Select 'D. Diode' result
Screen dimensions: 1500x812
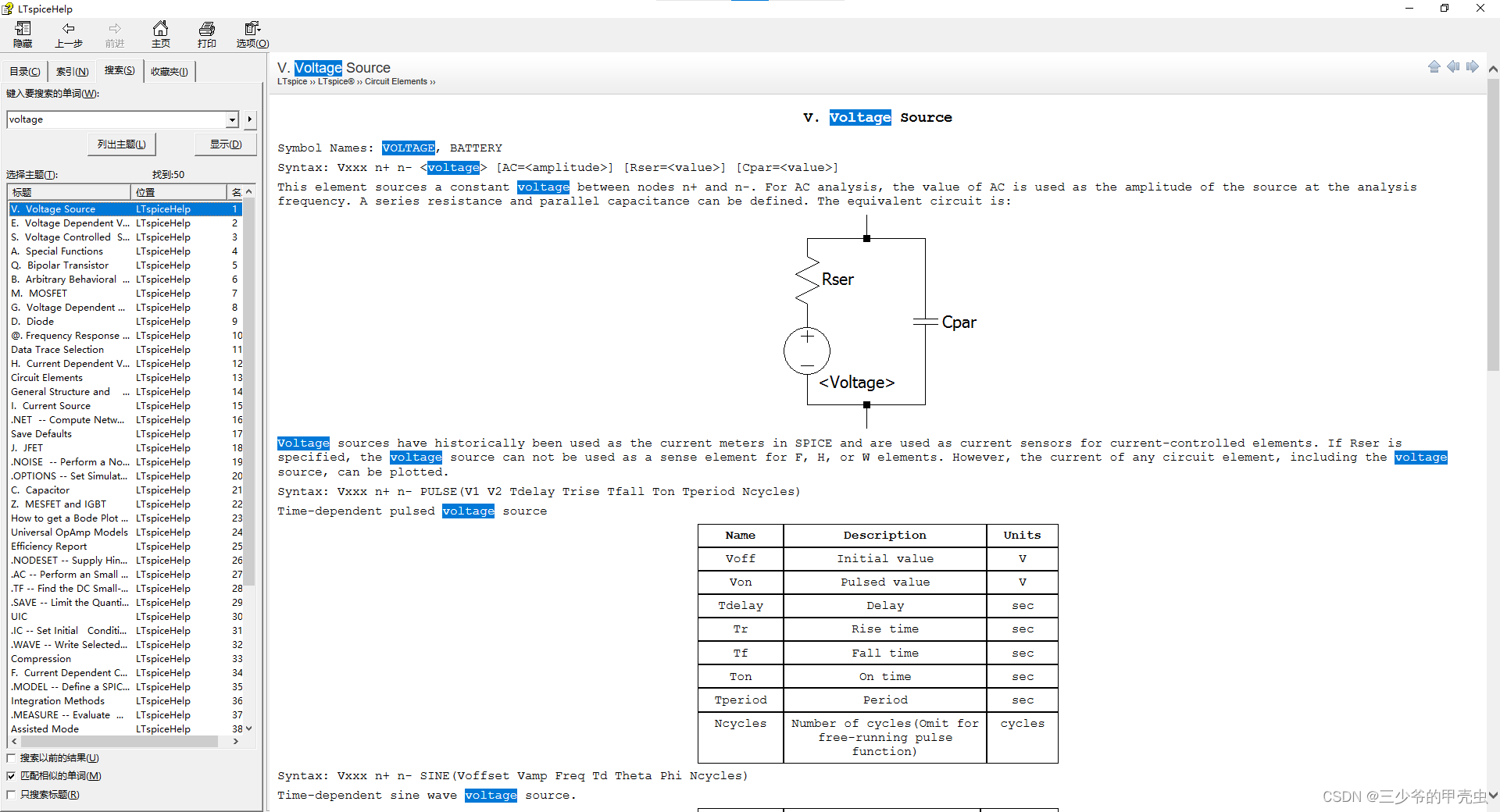[125, 322]
